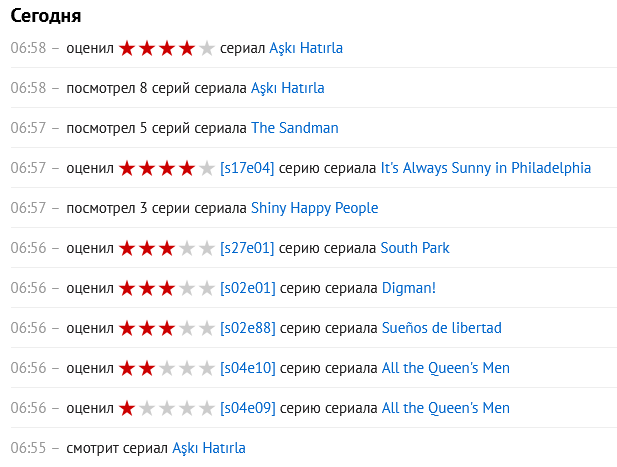Viewport: 617px width, 467px height.
Task: Click second gray star in s04e09 rating
Action: [x=147, y=408]
